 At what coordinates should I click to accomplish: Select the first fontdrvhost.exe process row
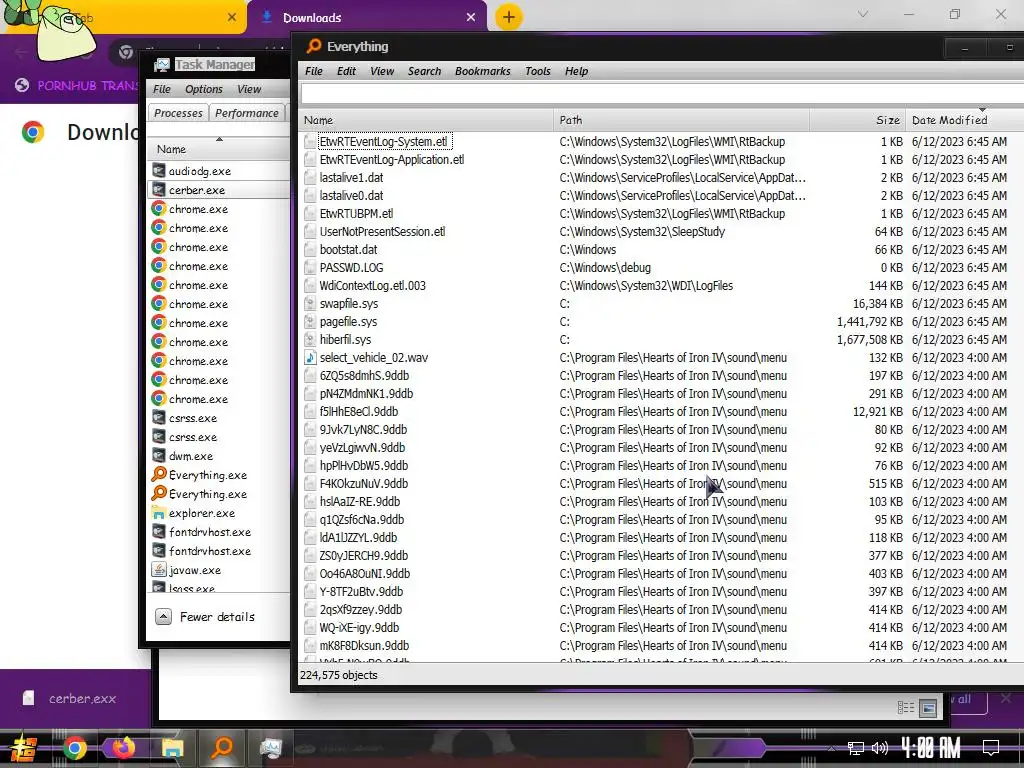pyautogui.click(x=219, y=532)
